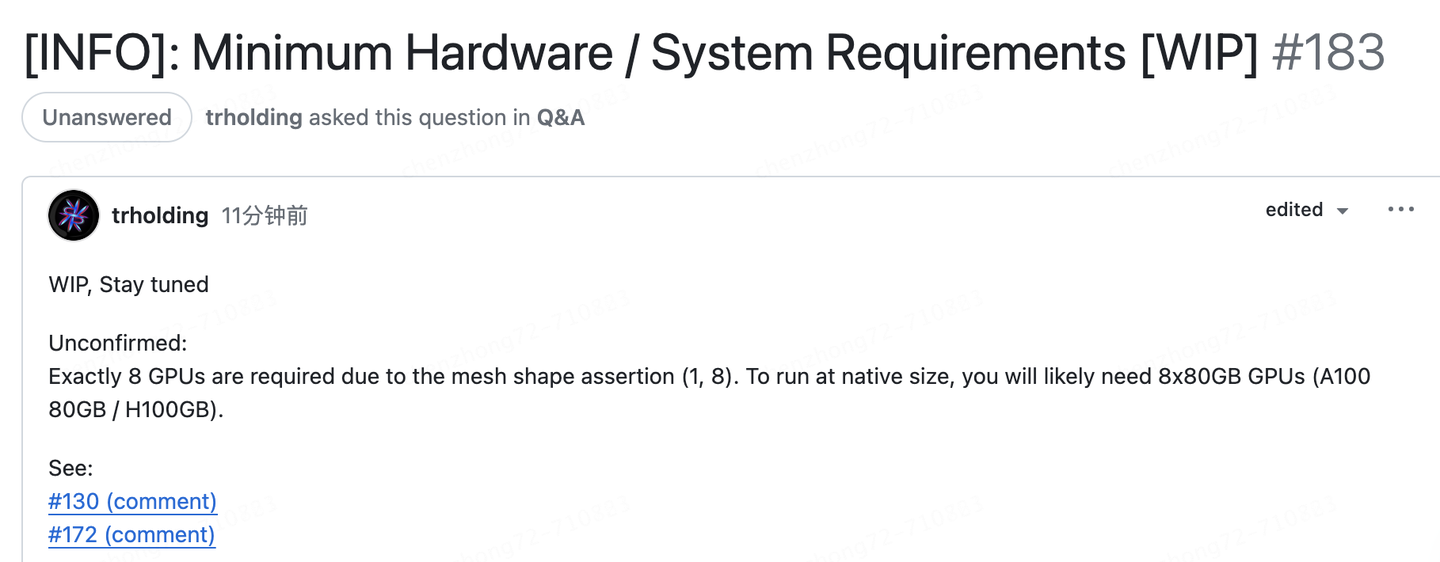This screenshot has height=562, width=1440.
Task: Click the "See:" label above the links
Action: point(71,469)
